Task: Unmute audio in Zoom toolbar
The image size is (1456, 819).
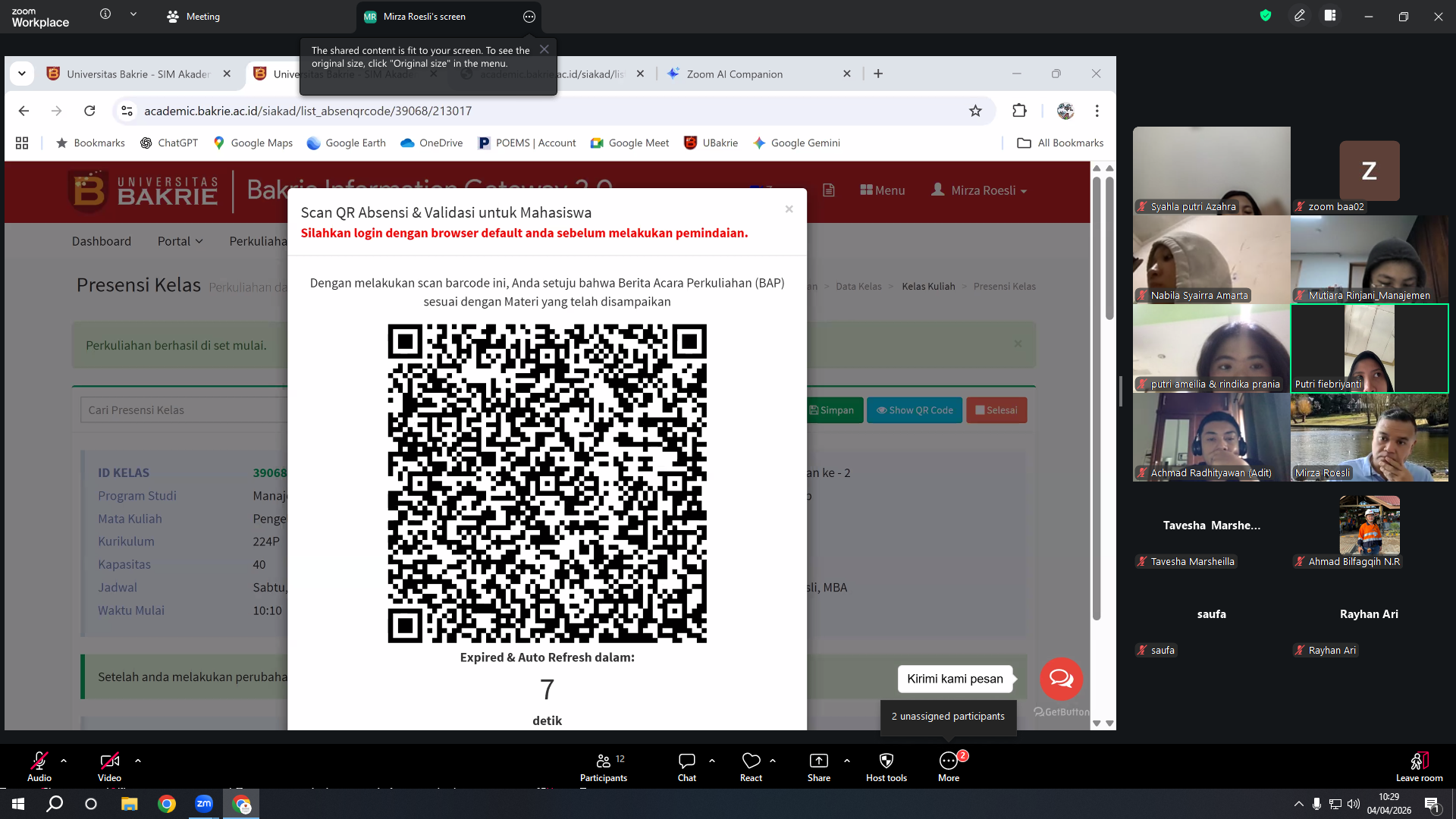Action: [39, 766]
